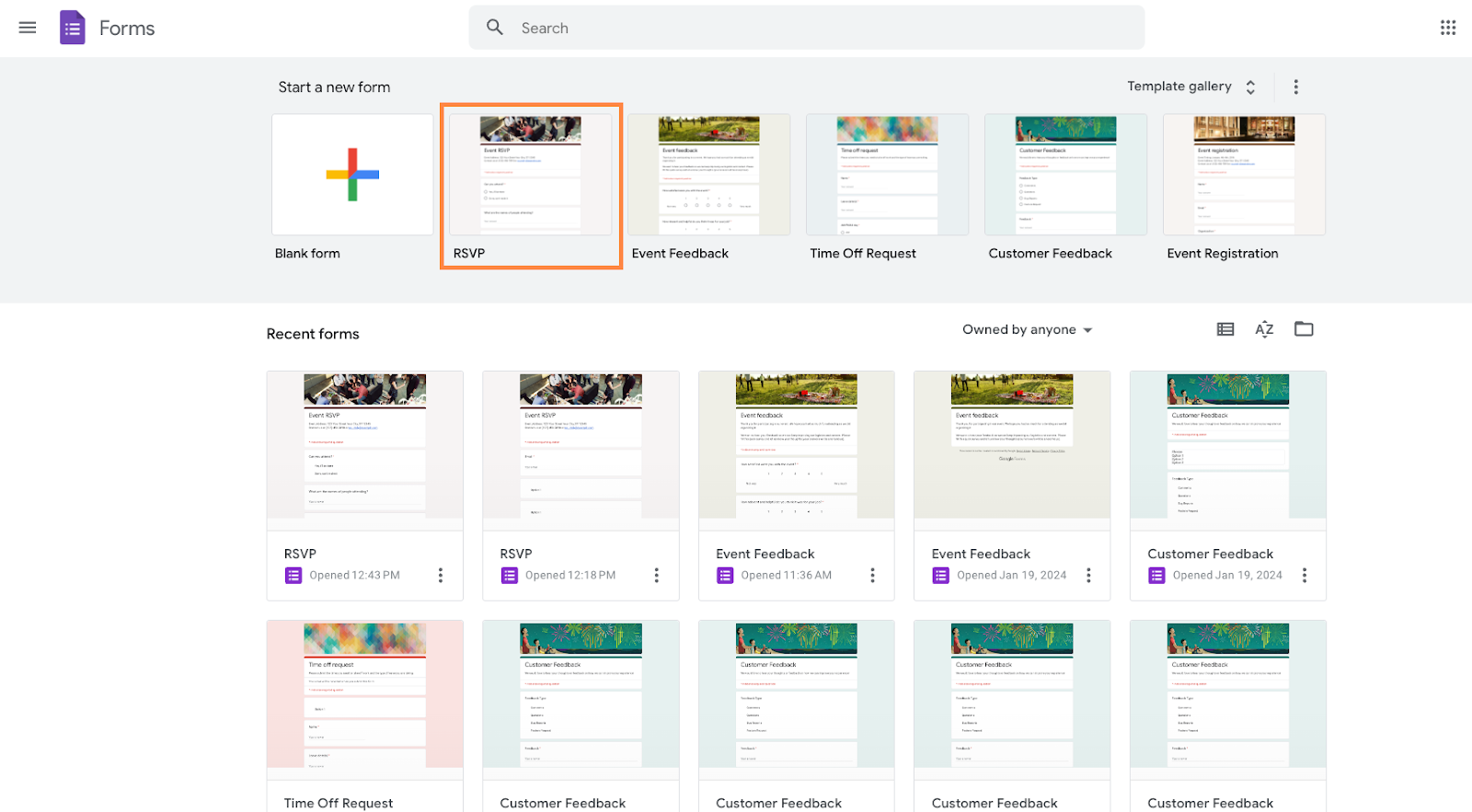Image resolution: width=1472 pixels, height=812 pixels.
Task: Open more menu for Customer Feedback Jan 19 form
Action: 1304,576
